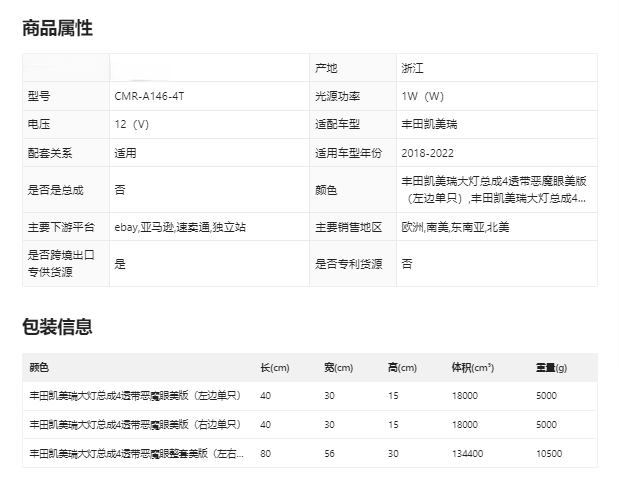Screen dimensions: 619x486
Task: Click the 是否跨境出口专供货源 label
Action: (x=56, y=264)
